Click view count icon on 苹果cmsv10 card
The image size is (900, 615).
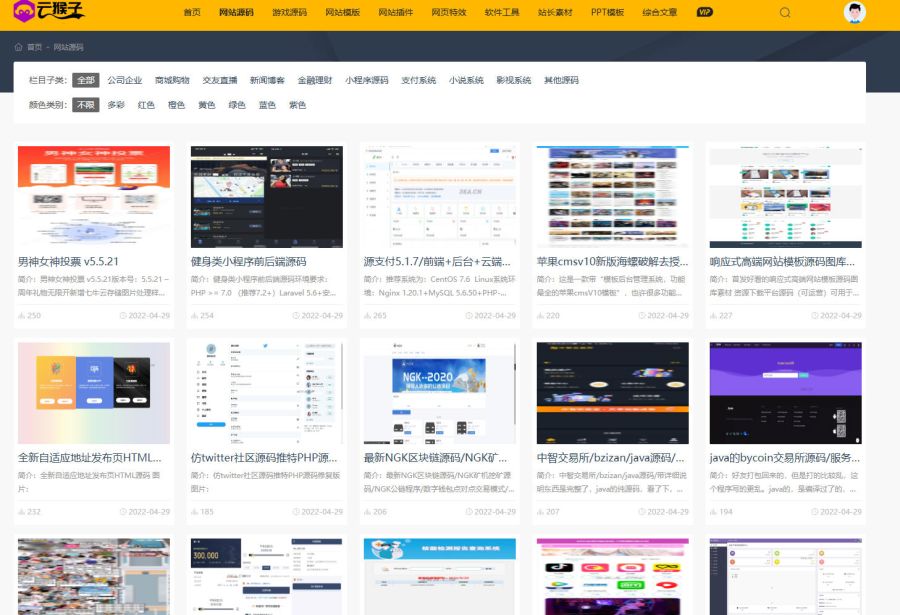[x=541, y=316]
